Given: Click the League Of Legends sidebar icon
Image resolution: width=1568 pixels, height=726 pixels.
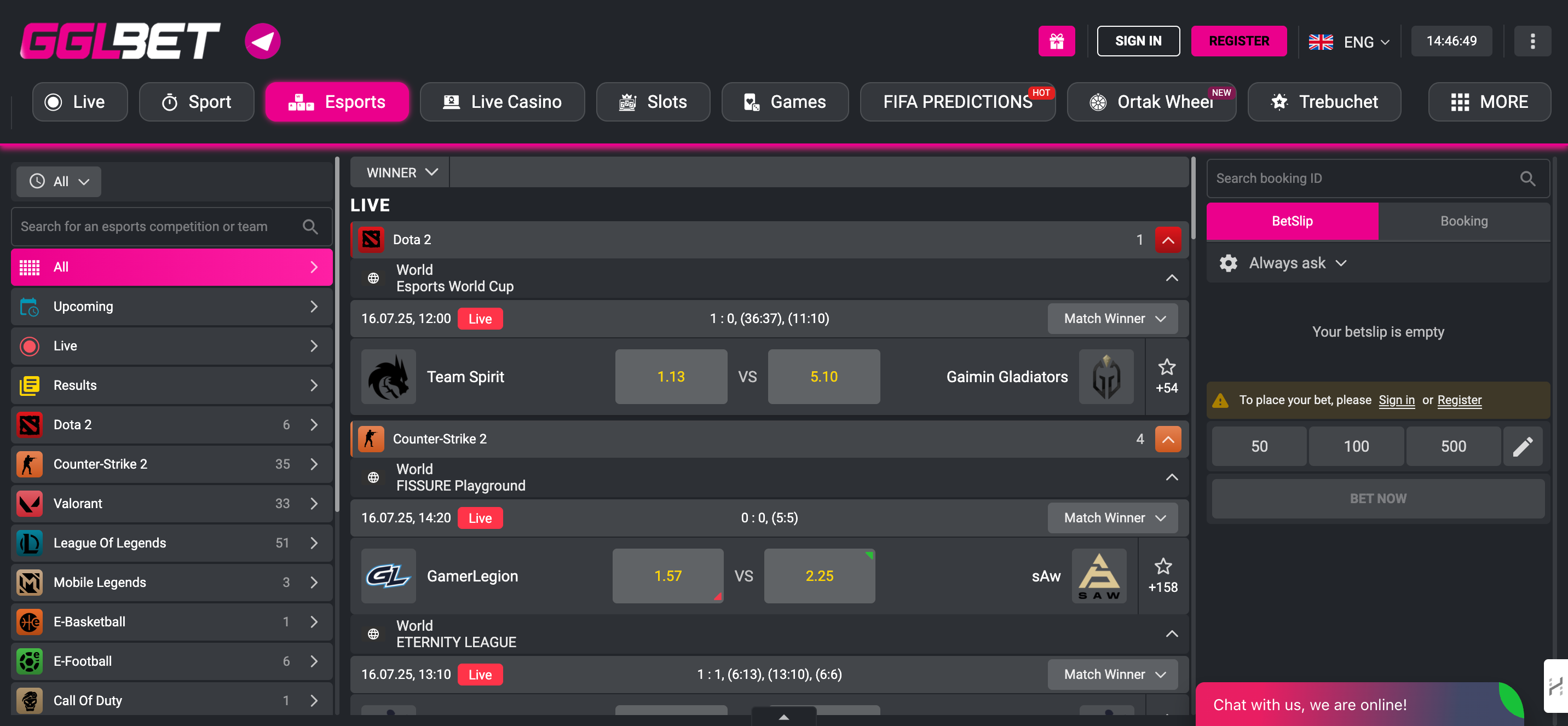Looking at the screenshot, I should click(x=29, y=543).
